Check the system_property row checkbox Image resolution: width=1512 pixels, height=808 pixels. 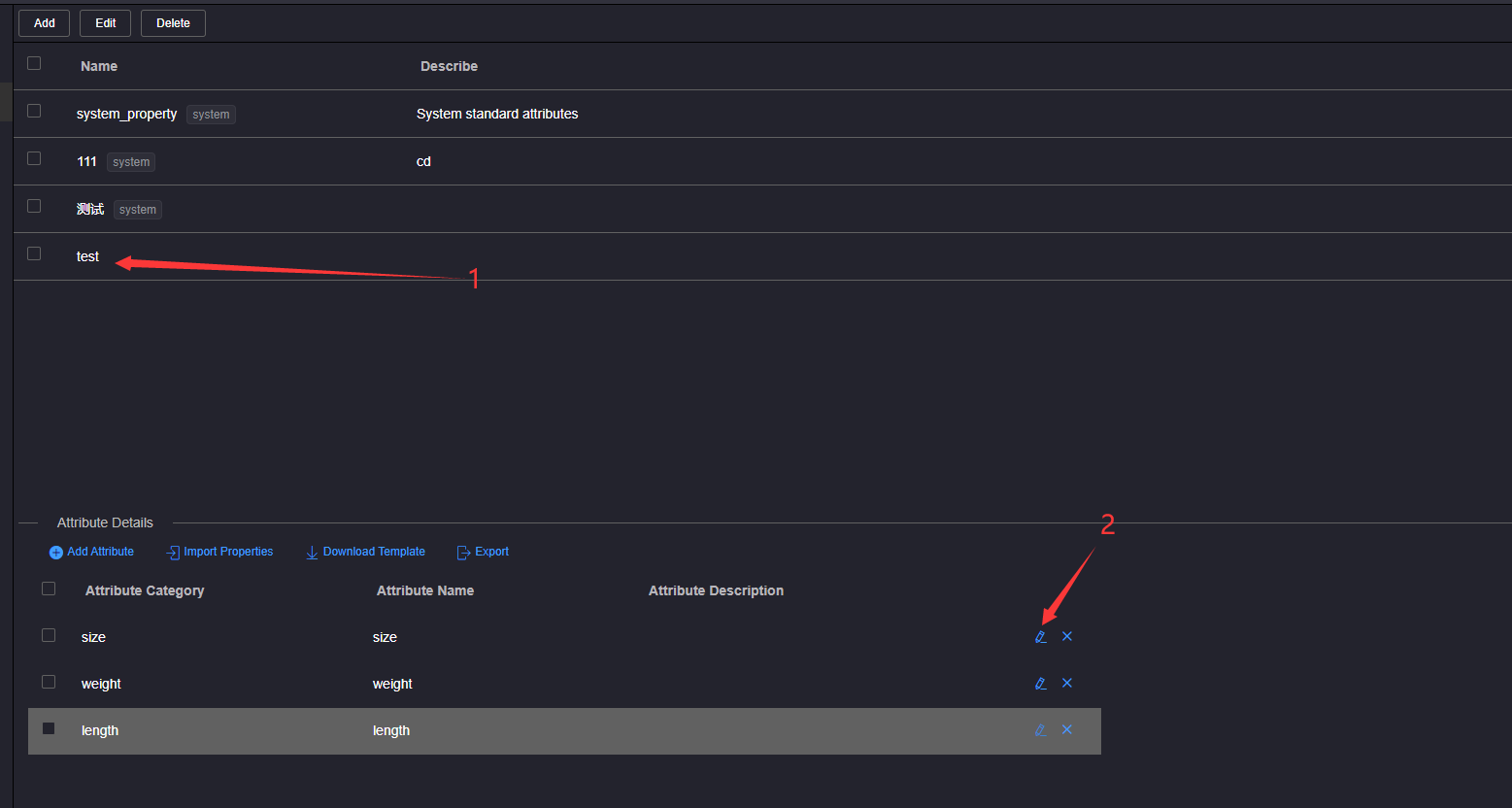(34, 111)
